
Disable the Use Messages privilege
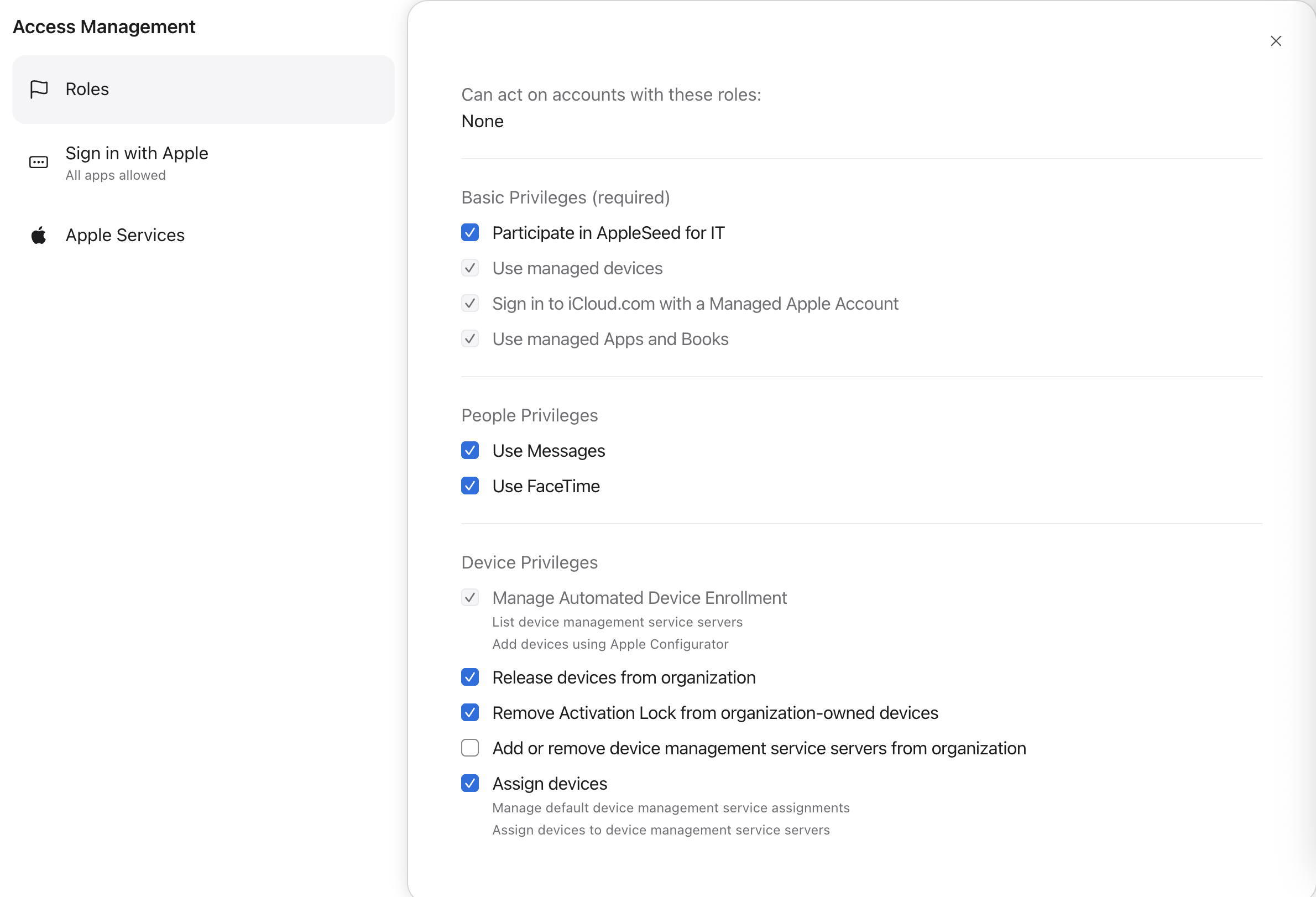[470, 451]
